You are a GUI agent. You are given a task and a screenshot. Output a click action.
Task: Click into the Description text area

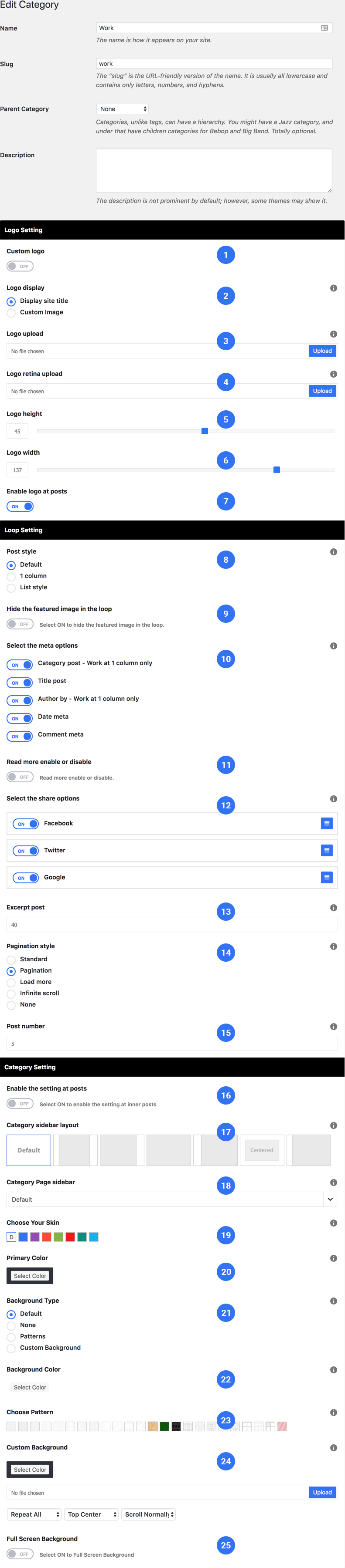(214, 170)
